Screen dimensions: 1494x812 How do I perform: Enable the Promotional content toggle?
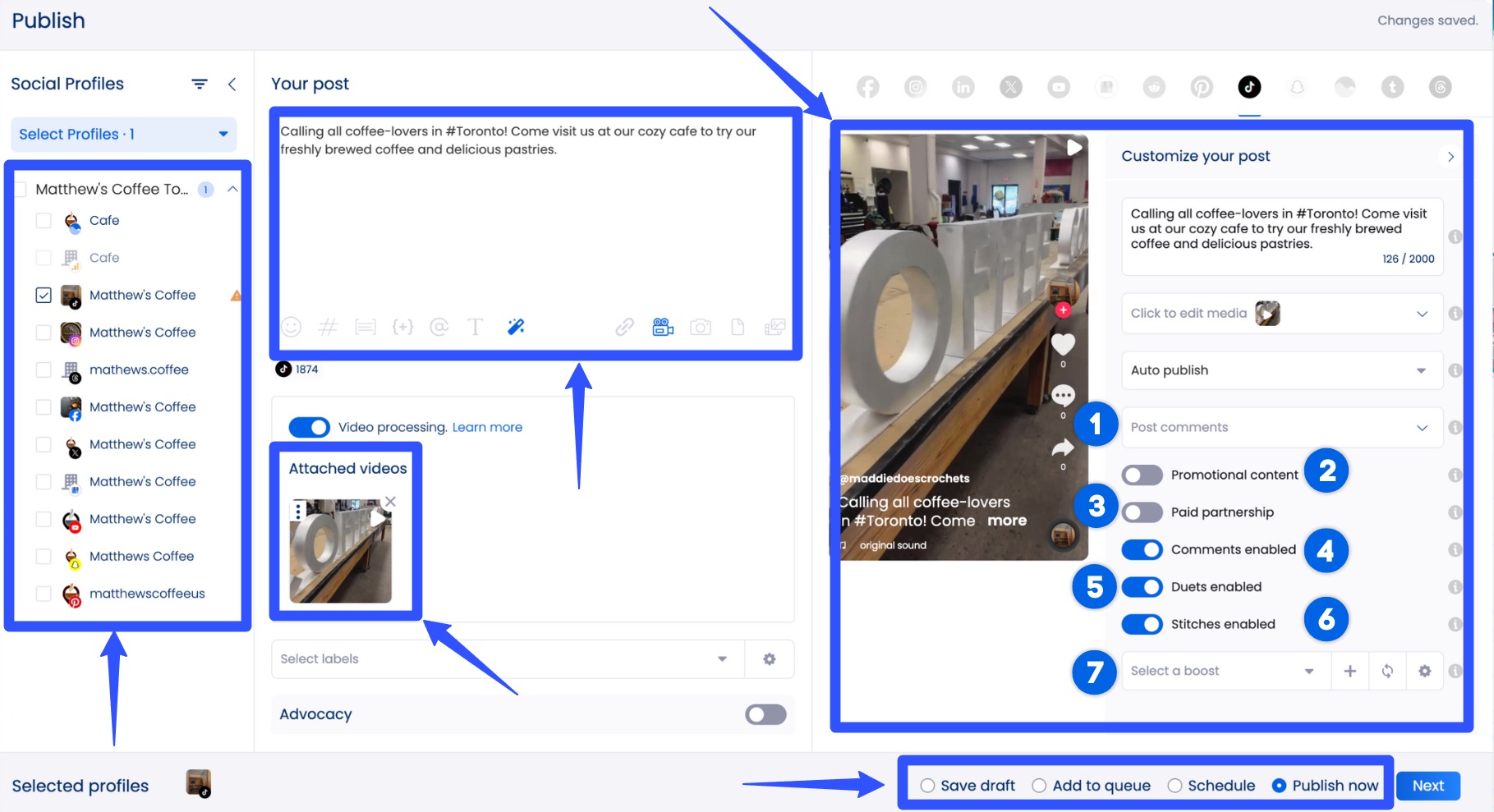(1142, 475)
